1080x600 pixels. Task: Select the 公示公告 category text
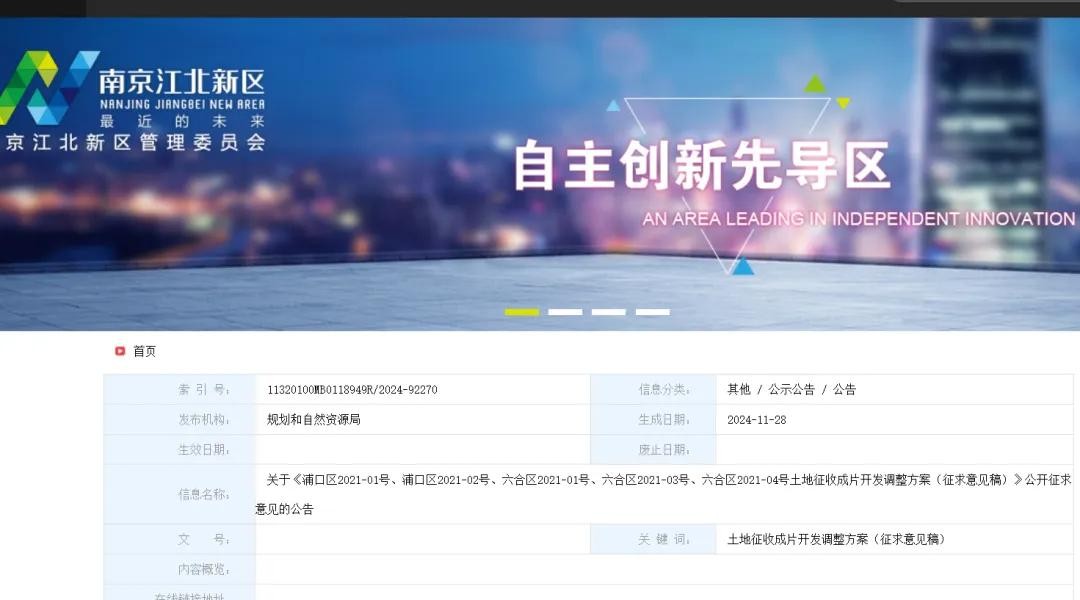791,390
